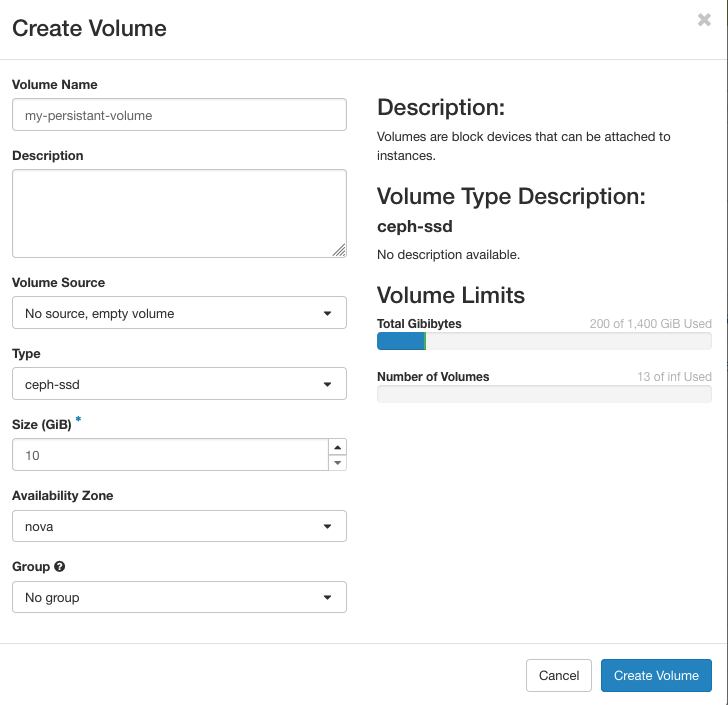Click the Total Gibibytes usage bar

coord(544,341)
